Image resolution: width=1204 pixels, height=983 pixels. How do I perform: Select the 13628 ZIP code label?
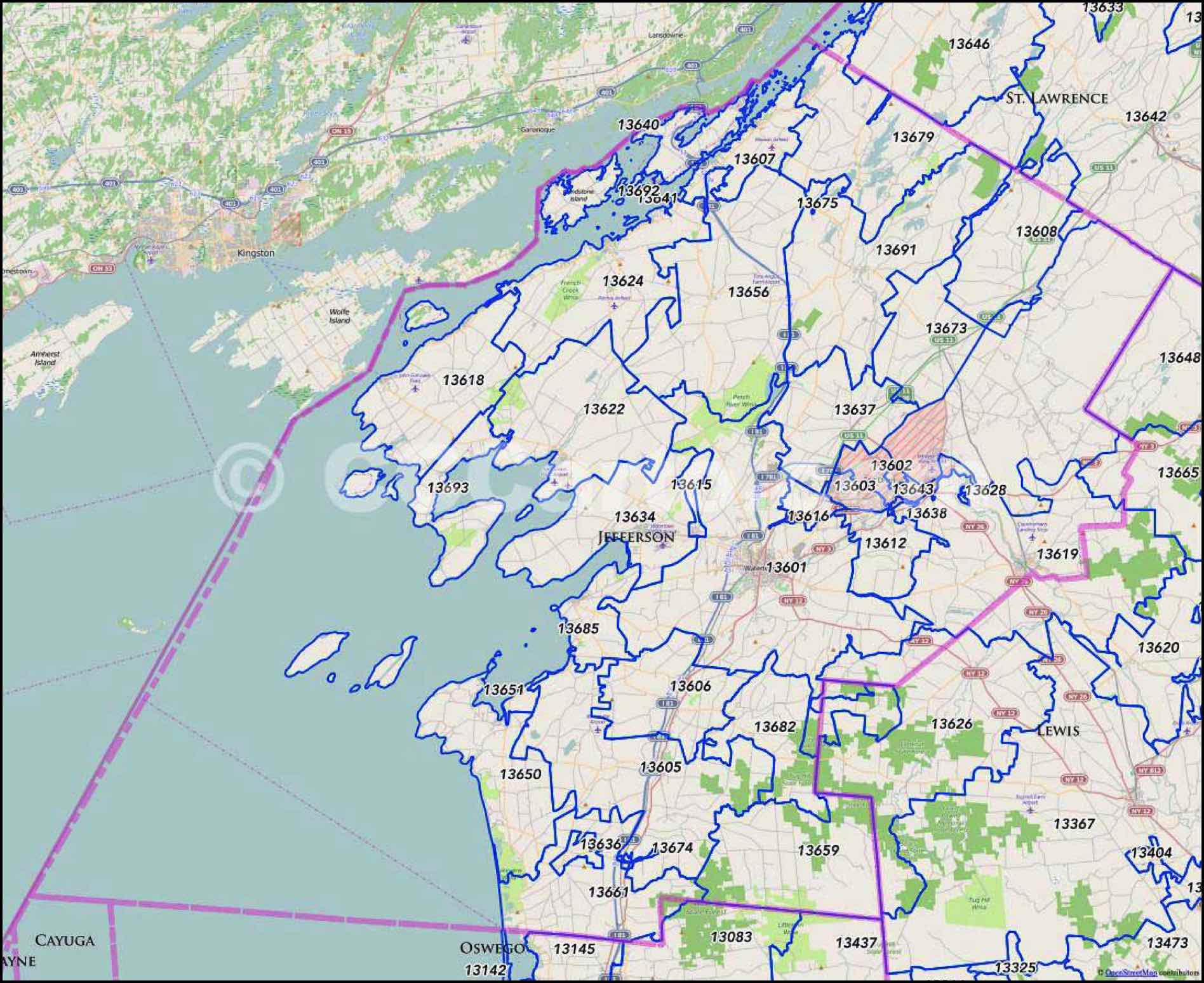coord(985,490)
